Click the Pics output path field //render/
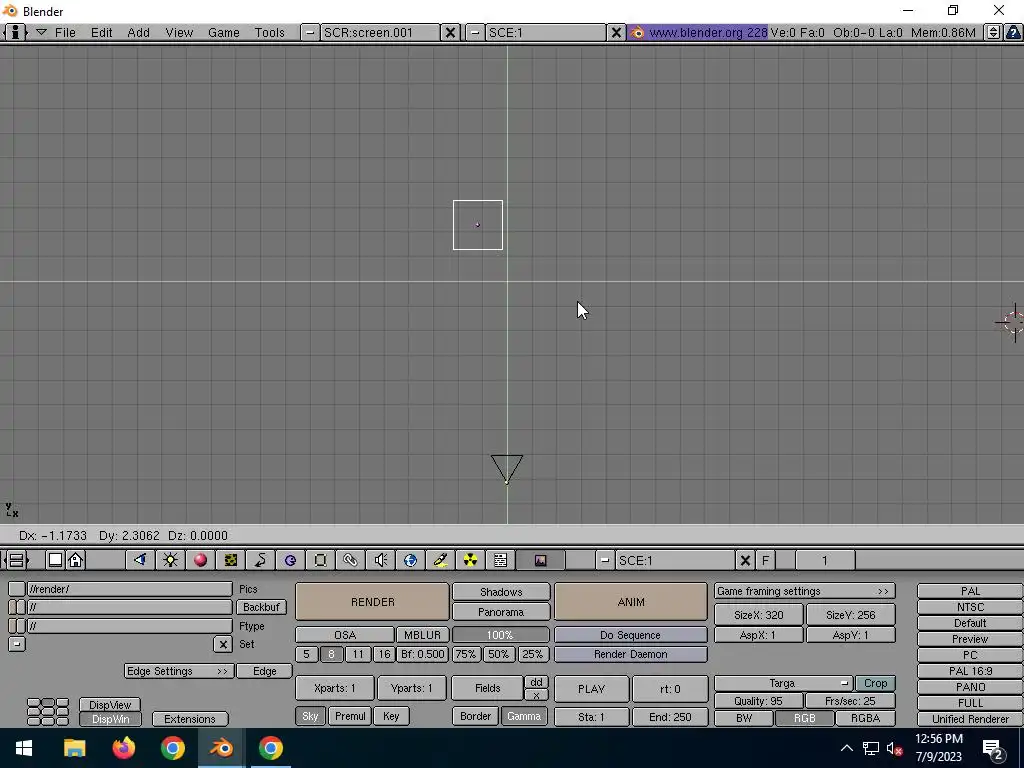The width and height of the screenshot is (1024, 768). (129, 589)
